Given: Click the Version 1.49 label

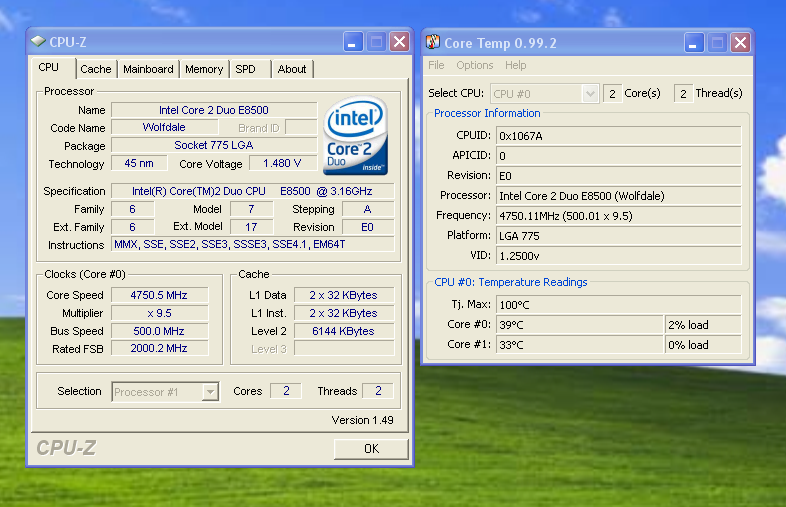Looking at the screenshot, I should pyautogui.click(x=362, y=420).
